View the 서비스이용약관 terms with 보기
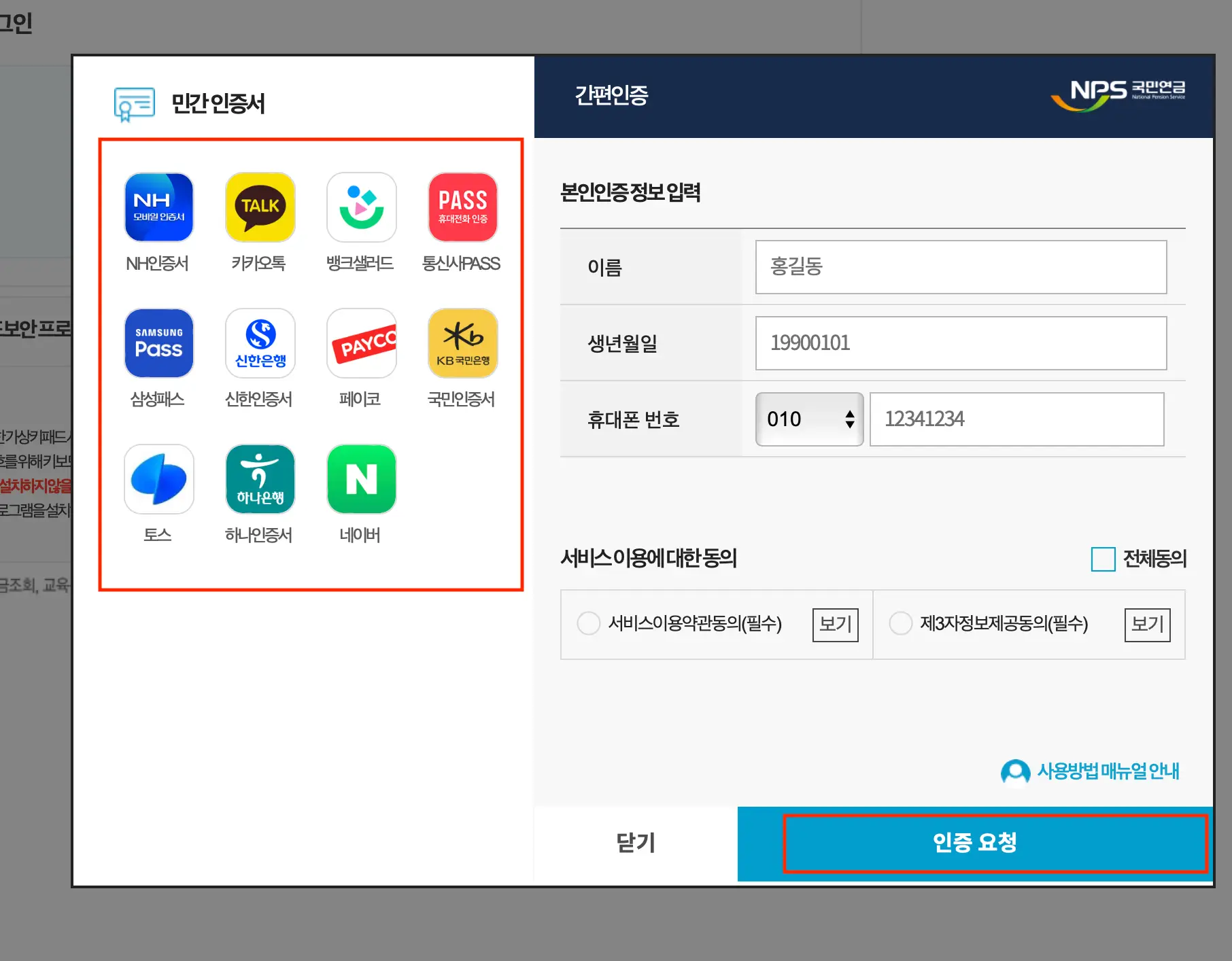This screenshot has height=961, width=1232. coord(835,625)
